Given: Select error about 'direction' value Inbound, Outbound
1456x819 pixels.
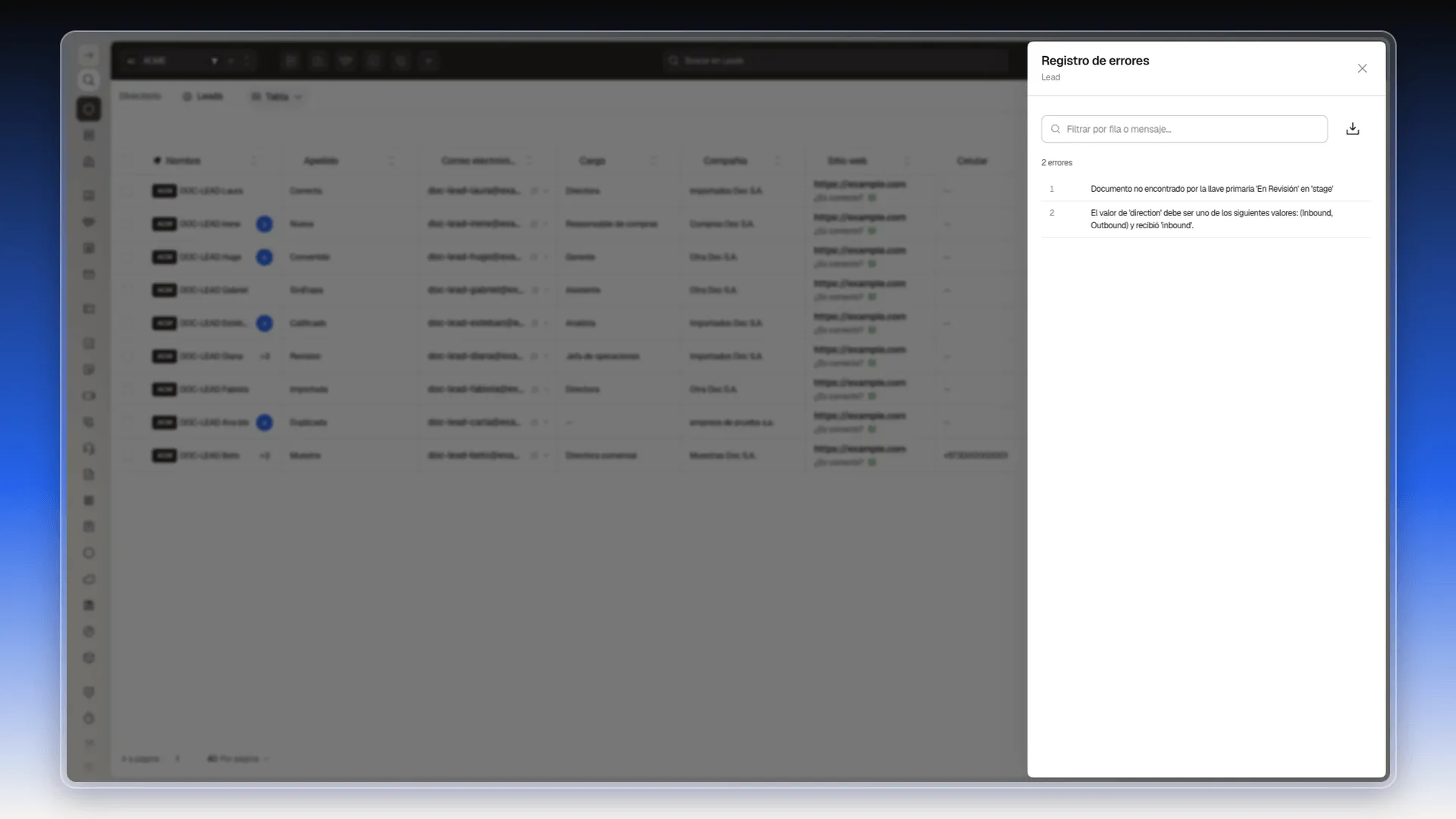Looking at the screenshot, I should pyautogui.click(x=1206, y=219).
